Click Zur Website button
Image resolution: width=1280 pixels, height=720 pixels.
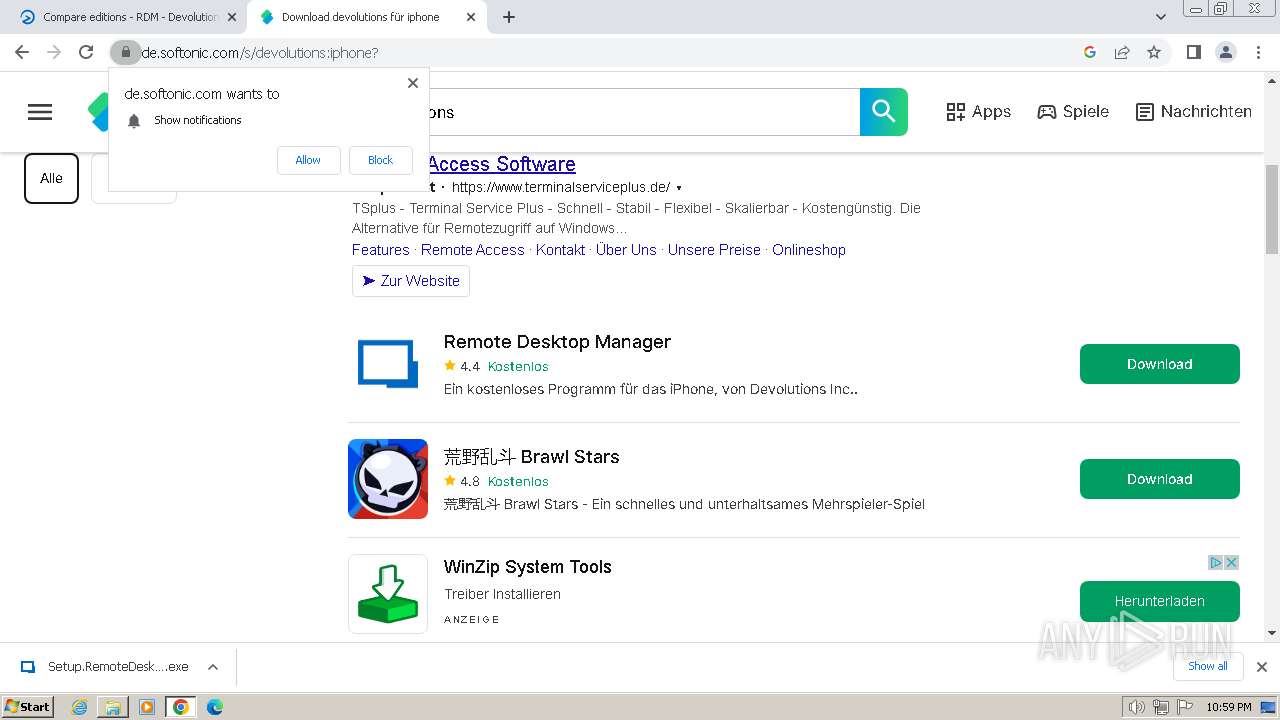[411, 281]
